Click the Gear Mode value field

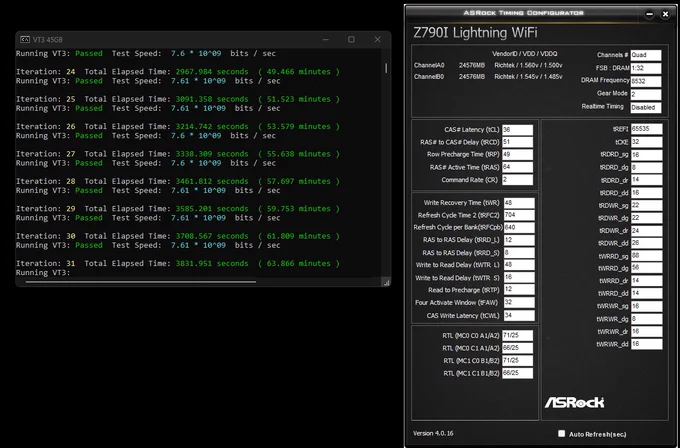coord(646,95)
